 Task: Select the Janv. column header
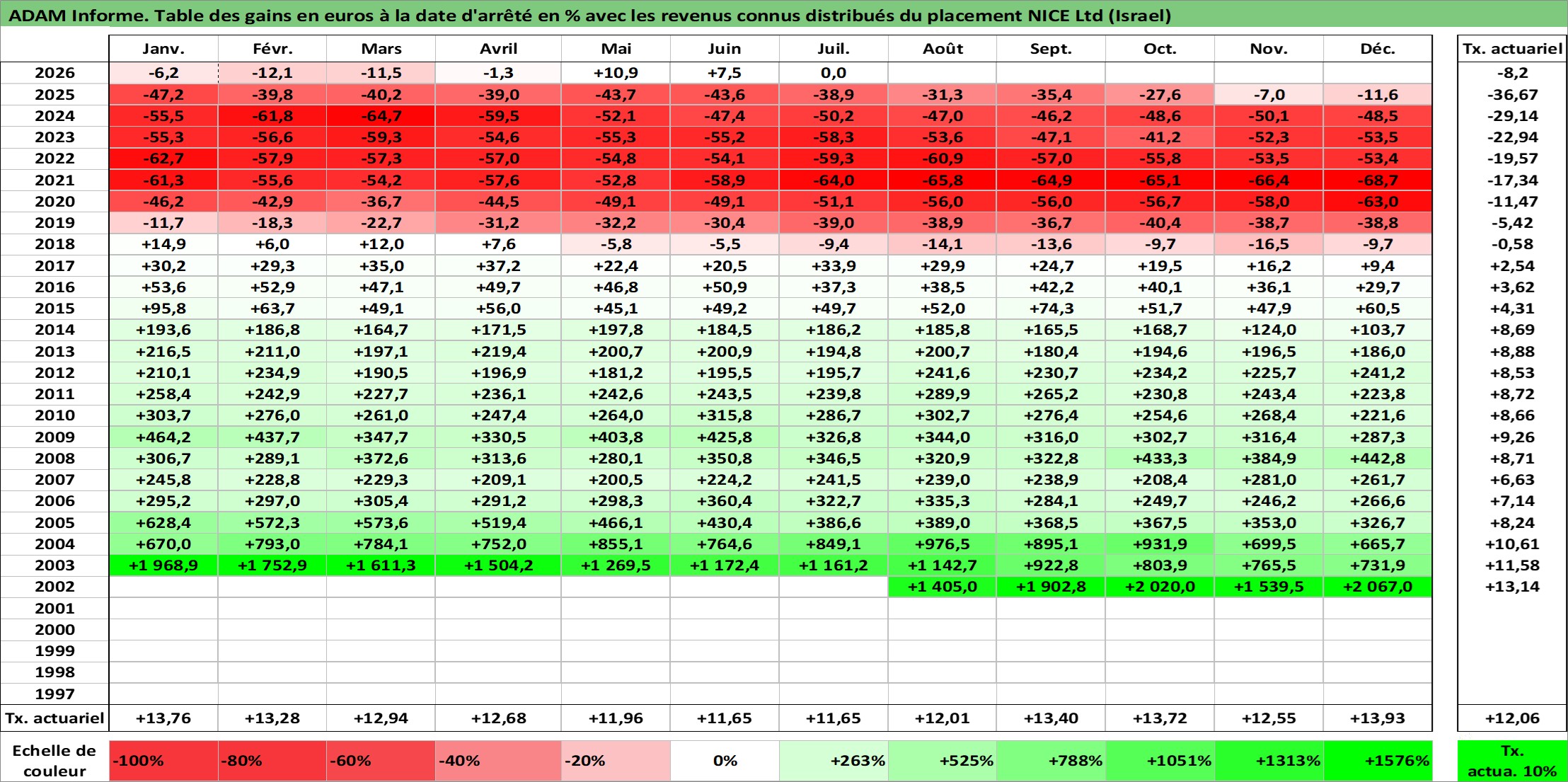(x=163, y=49)
